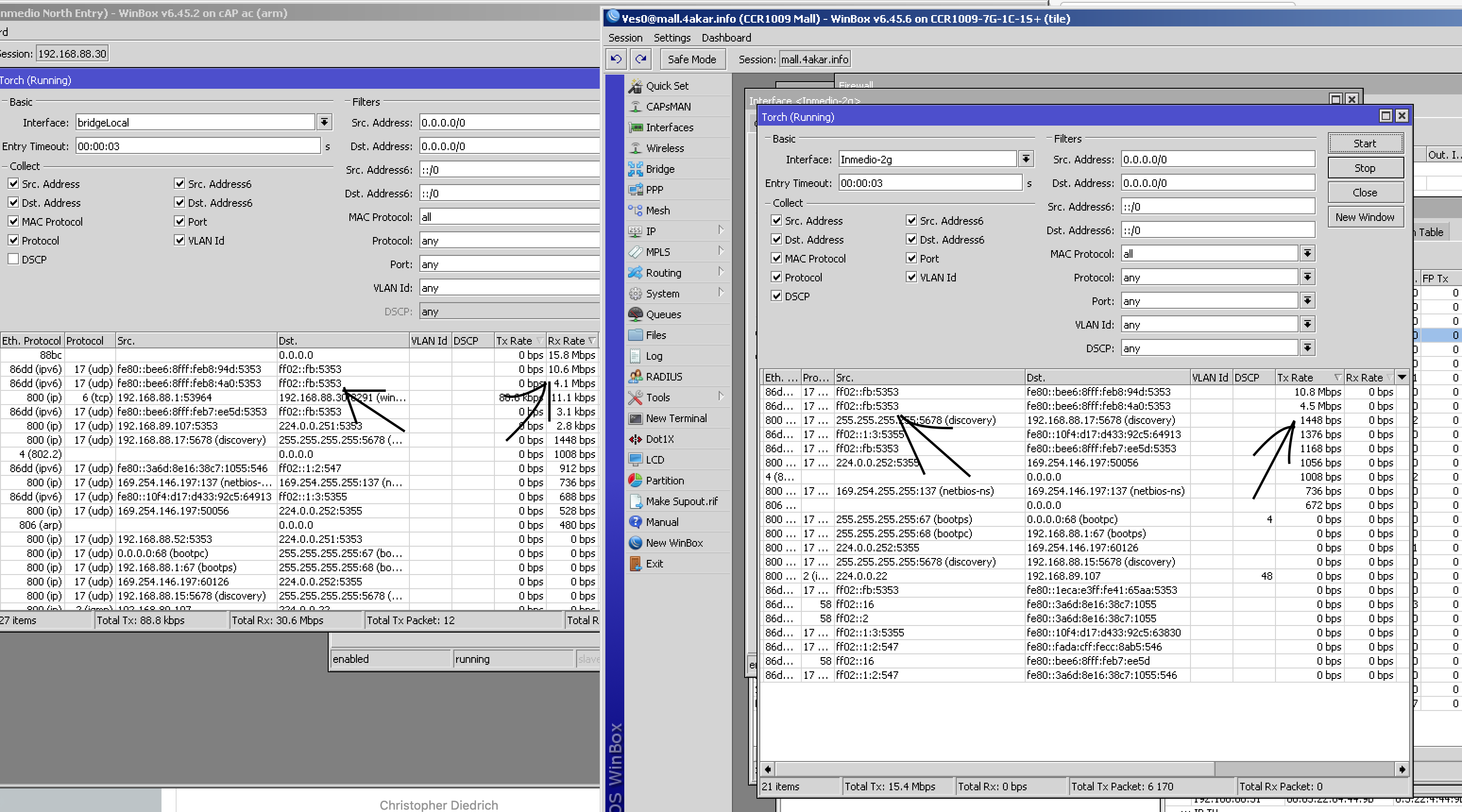Image resolution: width=1462 pixels, height=812 pixels.
Task: Sort by Dst. column in right Torch
Action: tap(1107, 377)
